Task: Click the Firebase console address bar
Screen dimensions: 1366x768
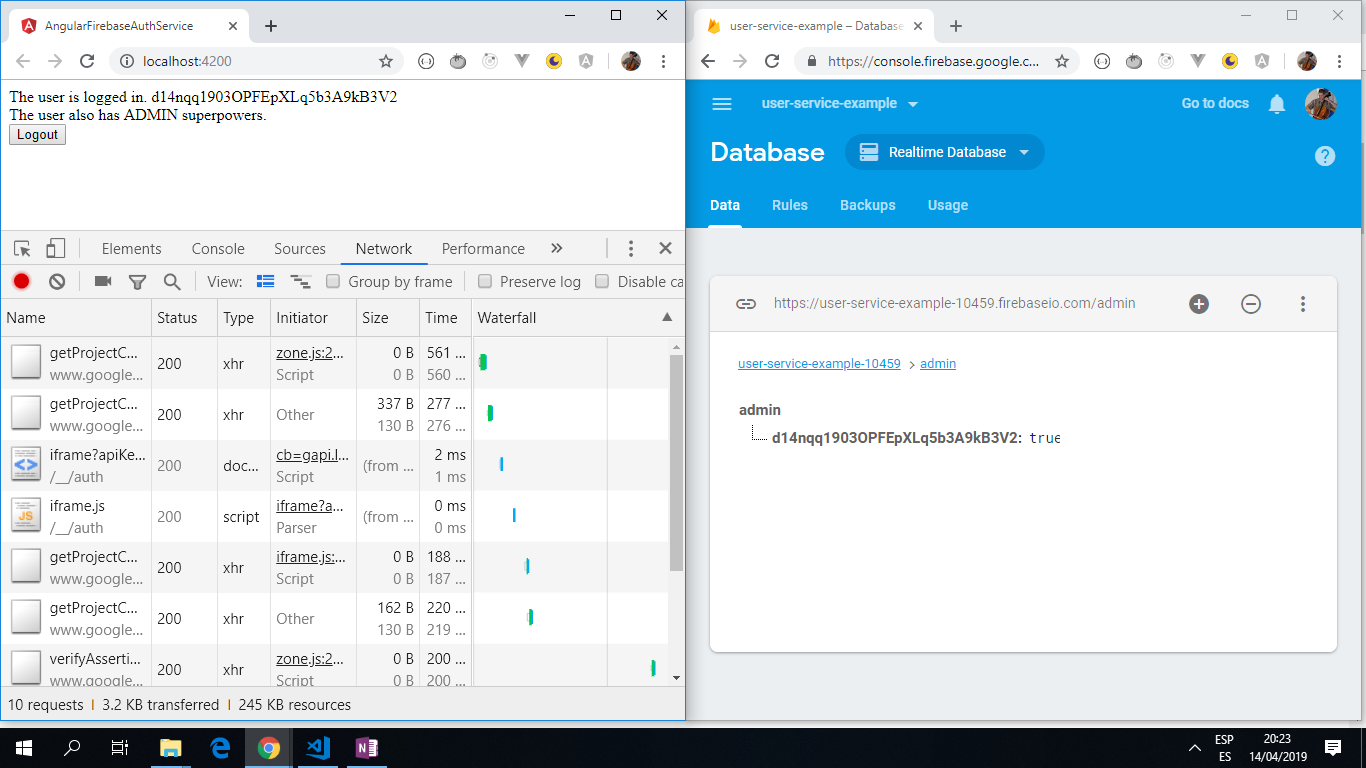Action: pos(937,61)
